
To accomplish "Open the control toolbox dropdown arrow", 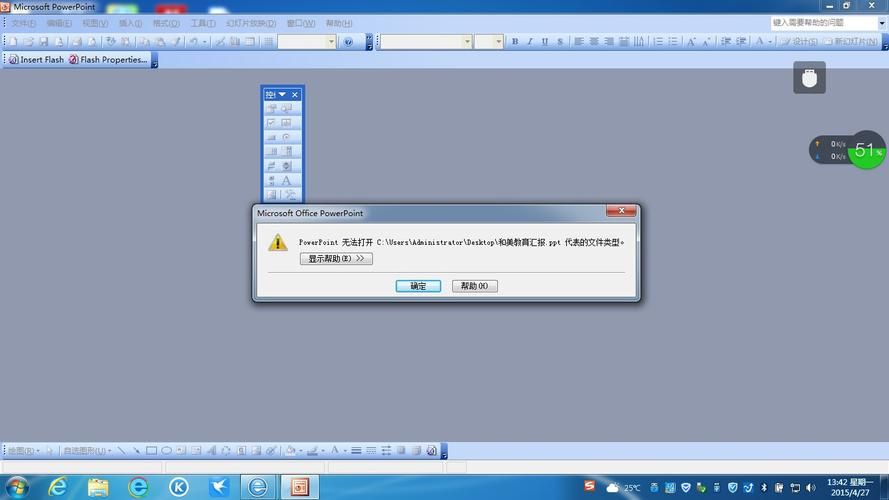I will coord(282,95).
